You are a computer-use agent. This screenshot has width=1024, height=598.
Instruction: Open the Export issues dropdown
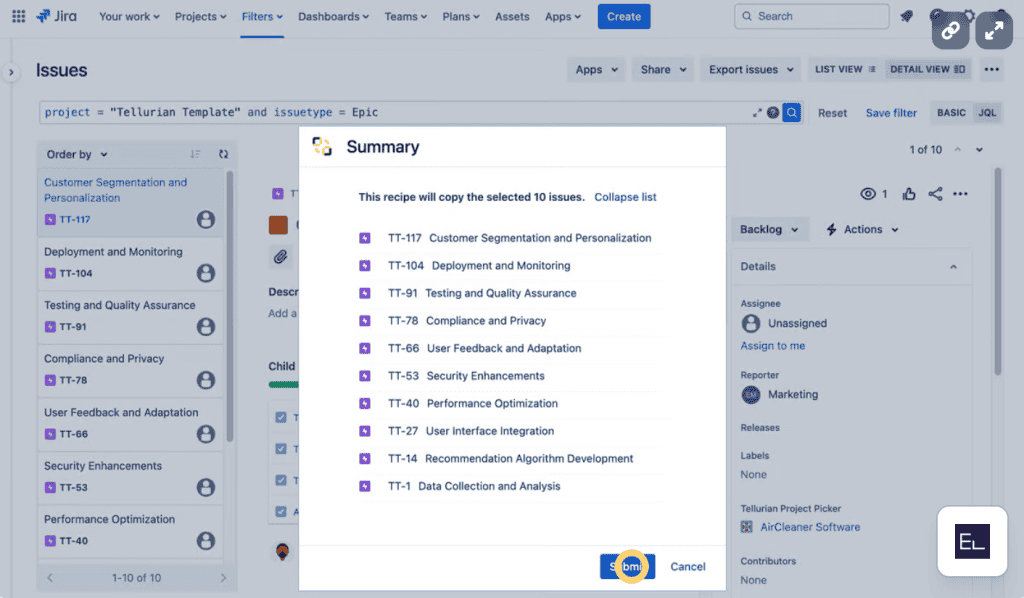point(751,69)
